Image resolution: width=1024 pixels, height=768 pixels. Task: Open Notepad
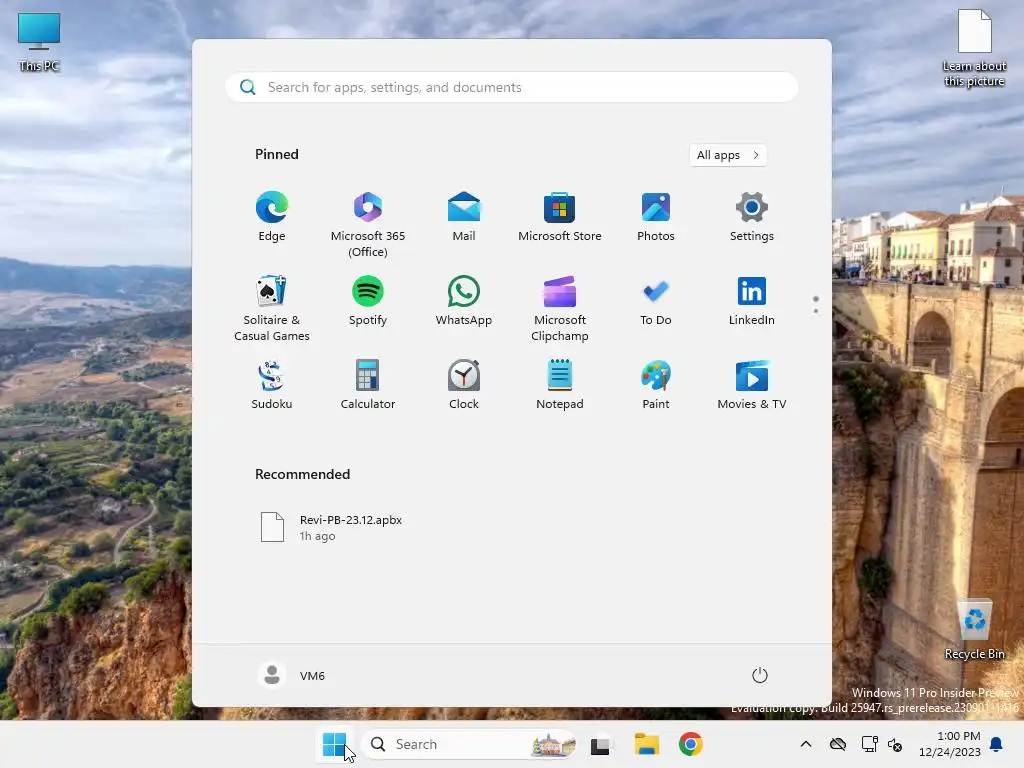[x=560, y=385]
